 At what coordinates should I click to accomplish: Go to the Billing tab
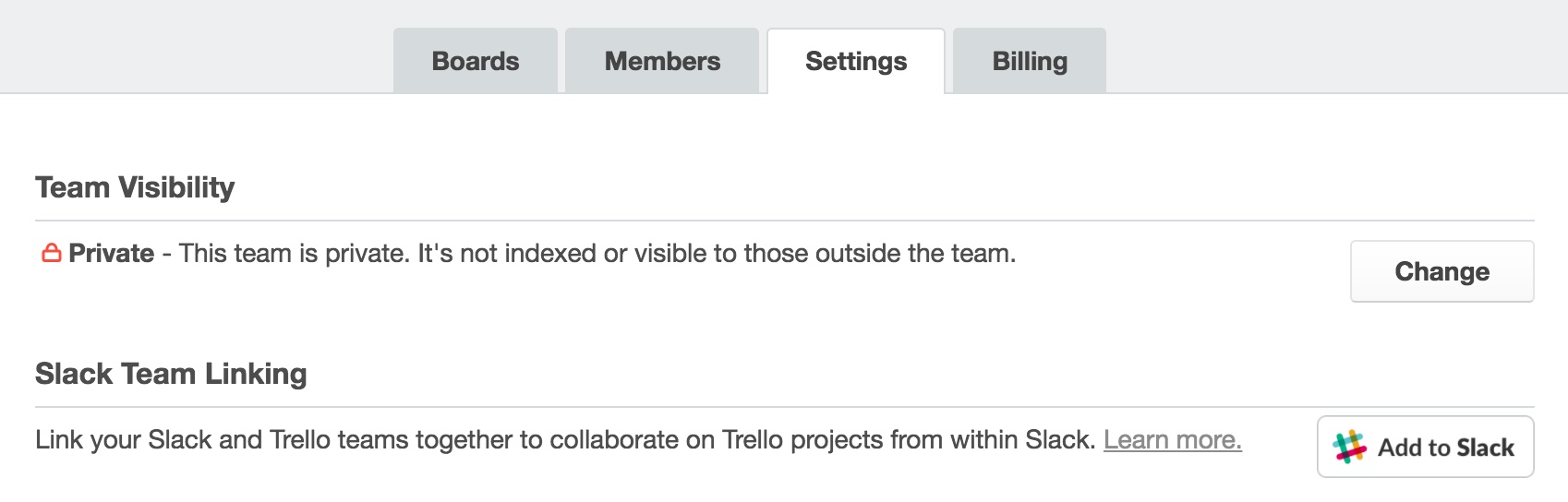1030,61
